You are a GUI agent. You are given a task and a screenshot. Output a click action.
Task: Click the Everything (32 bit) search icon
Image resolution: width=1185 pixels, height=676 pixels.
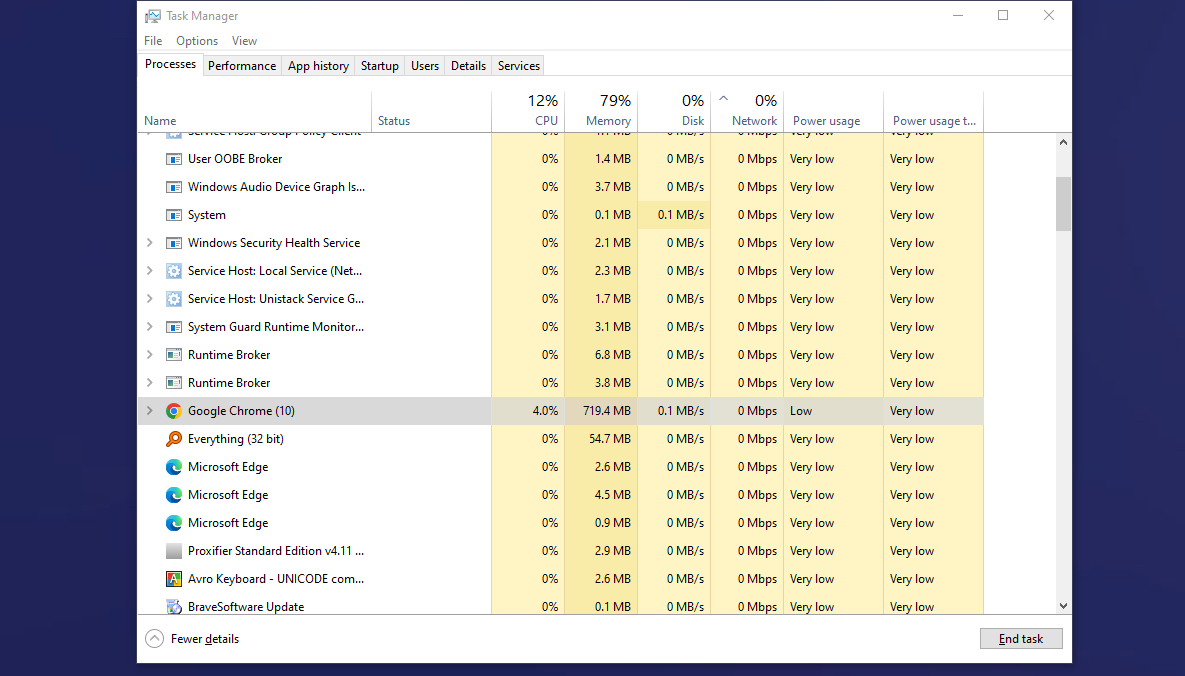click(x=173, y=439)
